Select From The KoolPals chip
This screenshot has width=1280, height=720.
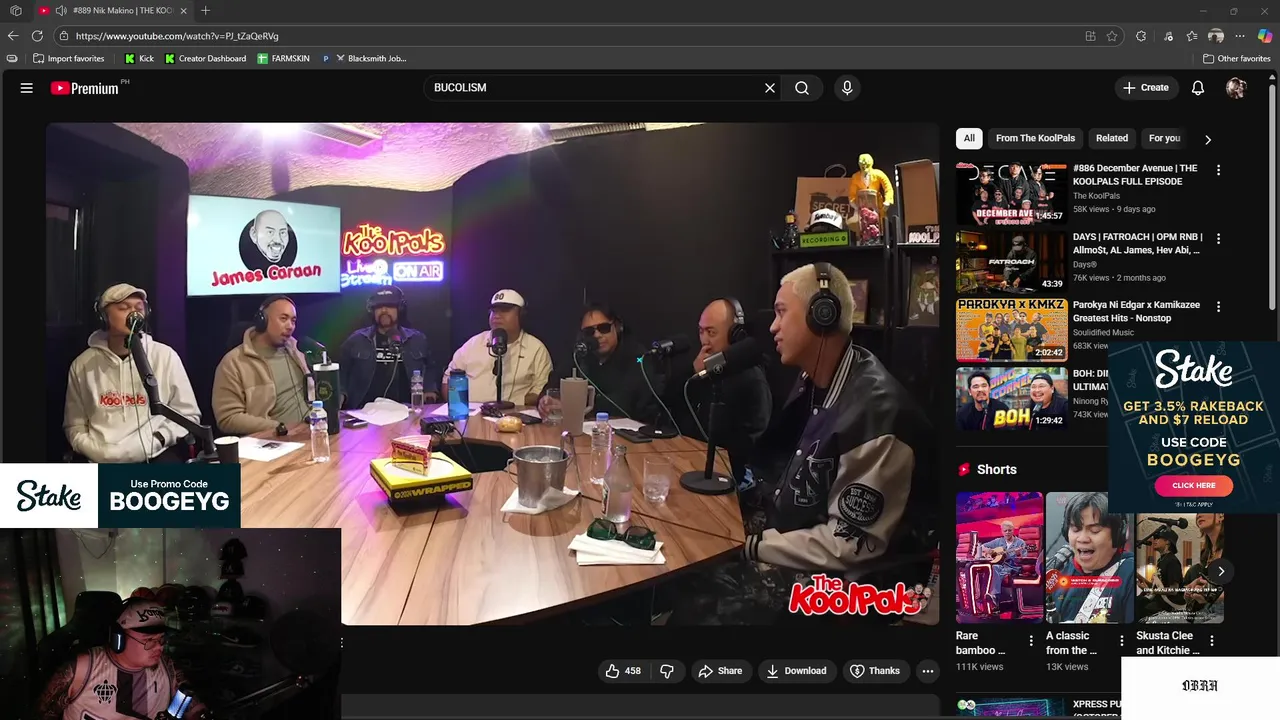pyautogui.click(x=1035, y=138)
